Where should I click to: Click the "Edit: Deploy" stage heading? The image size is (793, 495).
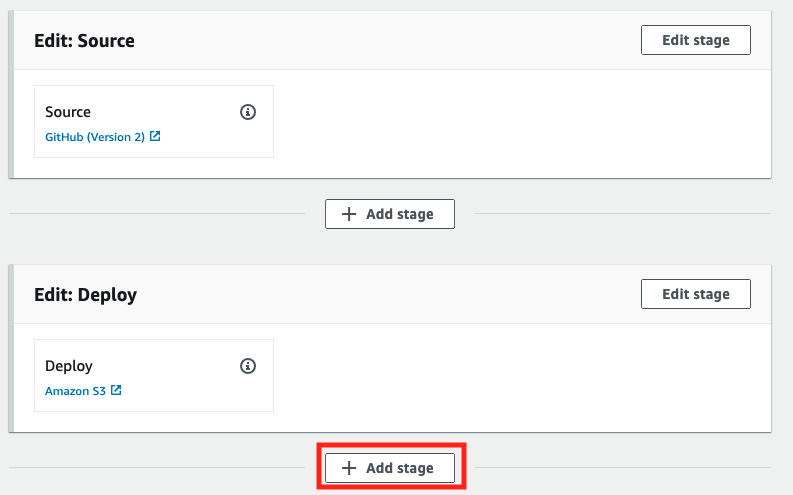85,295
